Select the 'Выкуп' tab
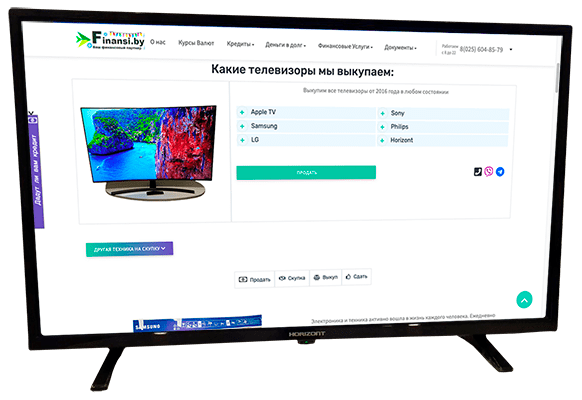The width and height of the screenshot is (582, 400). (326, 277)
